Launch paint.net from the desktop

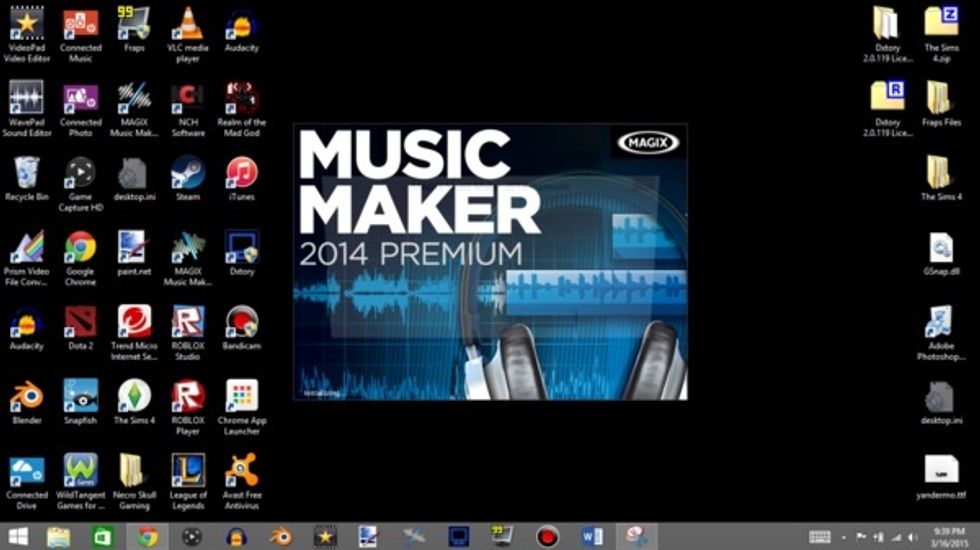(x=134, y=253)
